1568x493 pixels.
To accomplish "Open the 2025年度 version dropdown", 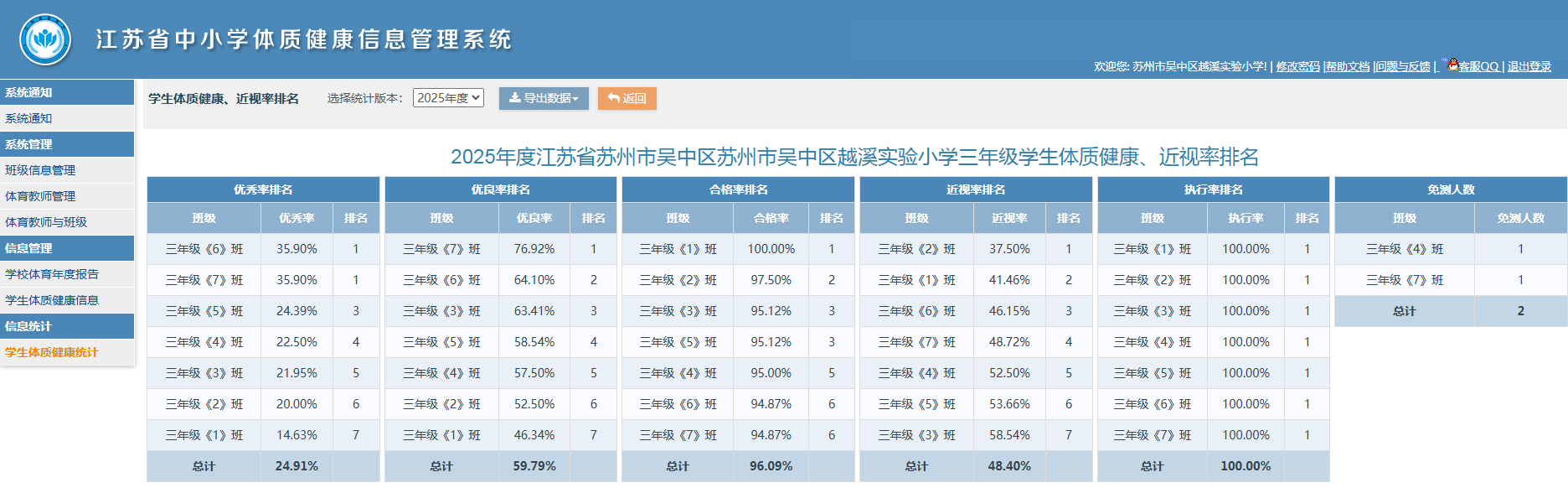I will click(448, 98).
